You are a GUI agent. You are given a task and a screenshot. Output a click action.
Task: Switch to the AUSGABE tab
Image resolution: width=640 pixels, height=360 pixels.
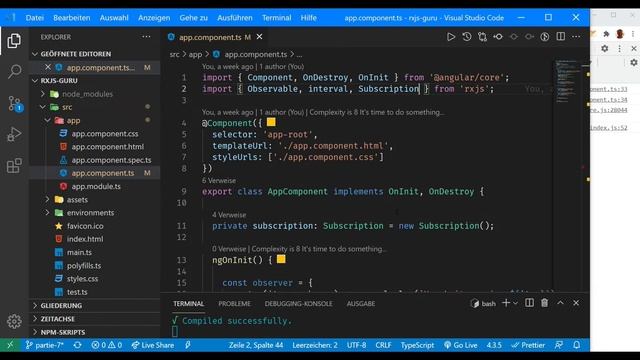pyautogui.click(x=361, y=304)
